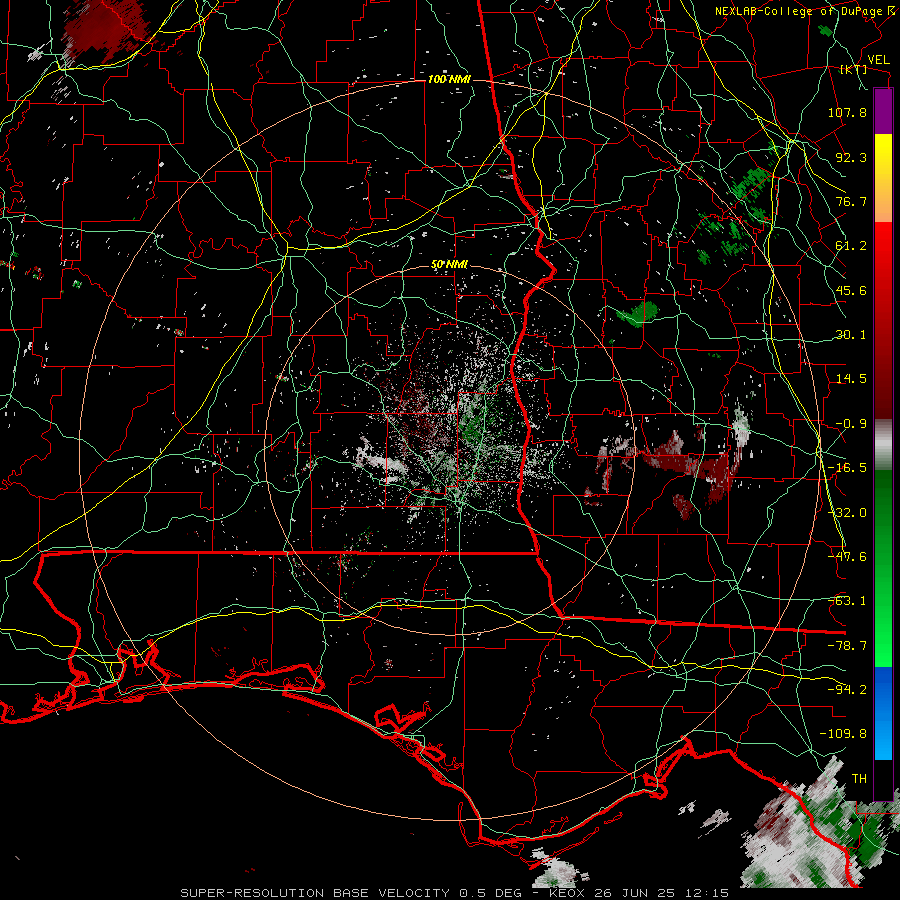The width and height of the screenshot is (900, 900).
Task: Select the 107.8 scale value
Action: (847, 112)
